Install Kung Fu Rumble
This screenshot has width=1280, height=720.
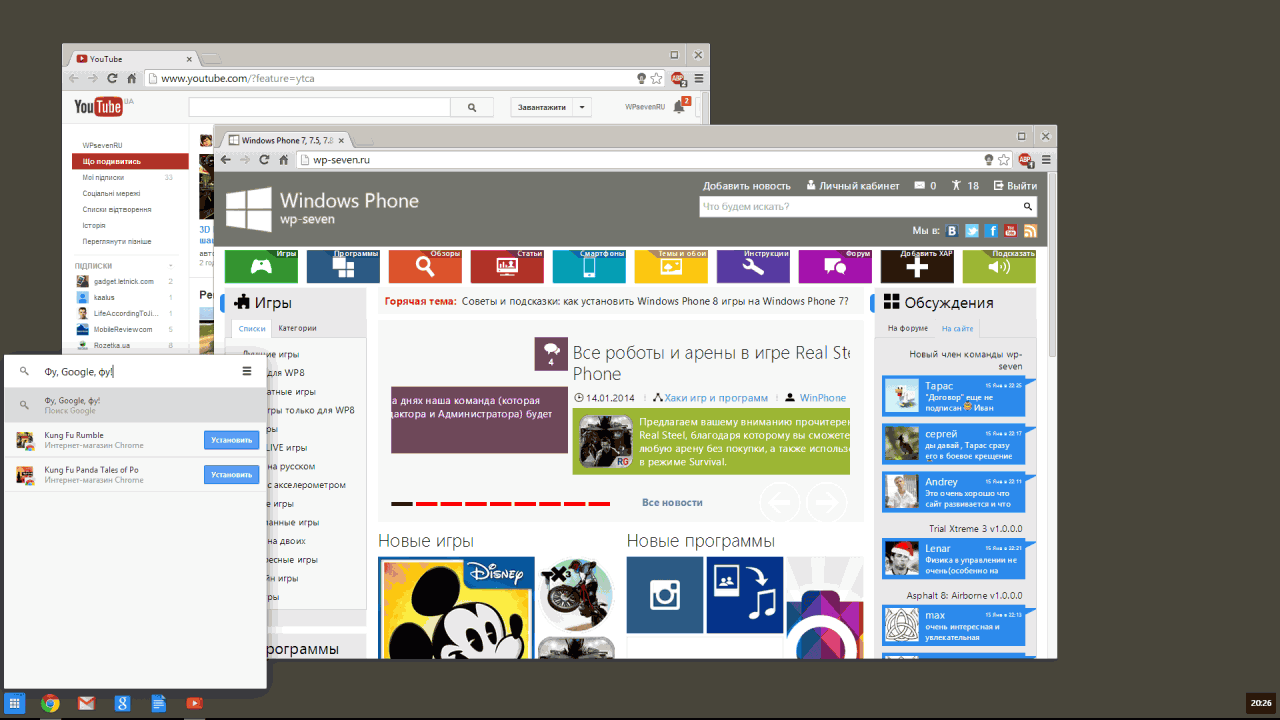point(231,440)
